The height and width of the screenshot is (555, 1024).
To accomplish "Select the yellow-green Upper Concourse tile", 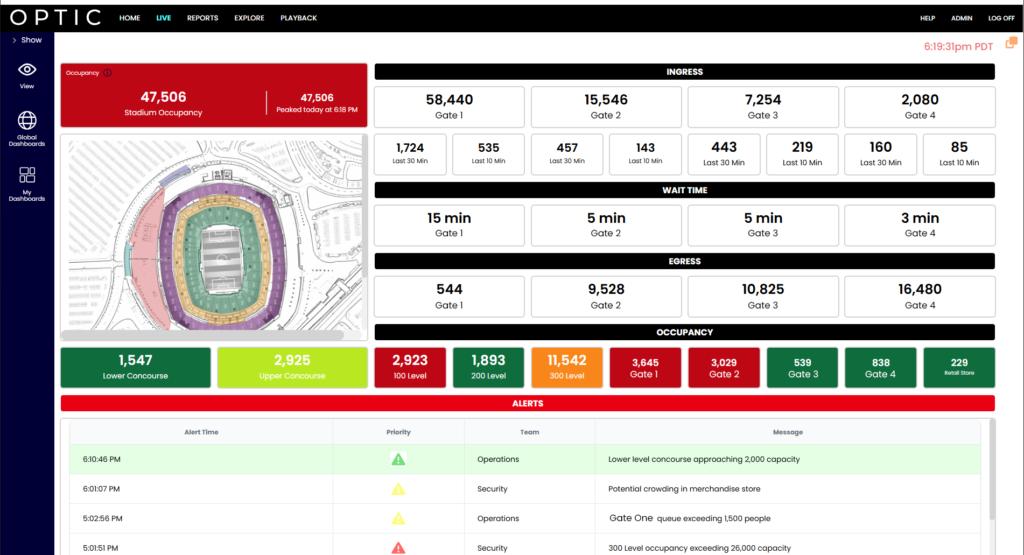I will click(293, 368).
